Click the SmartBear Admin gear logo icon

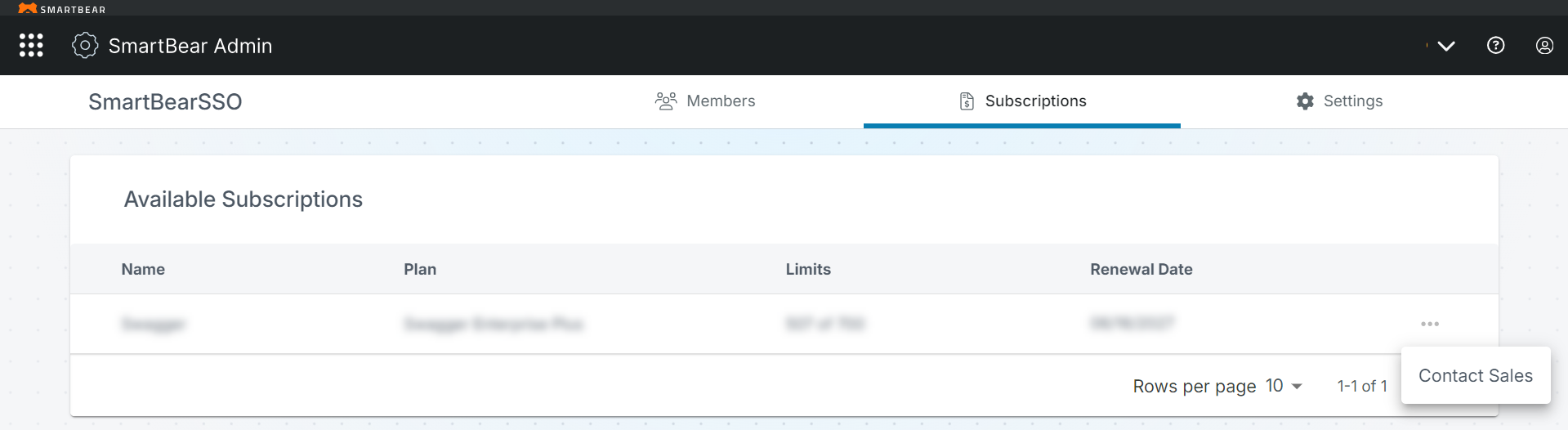(x=85, y=46)
